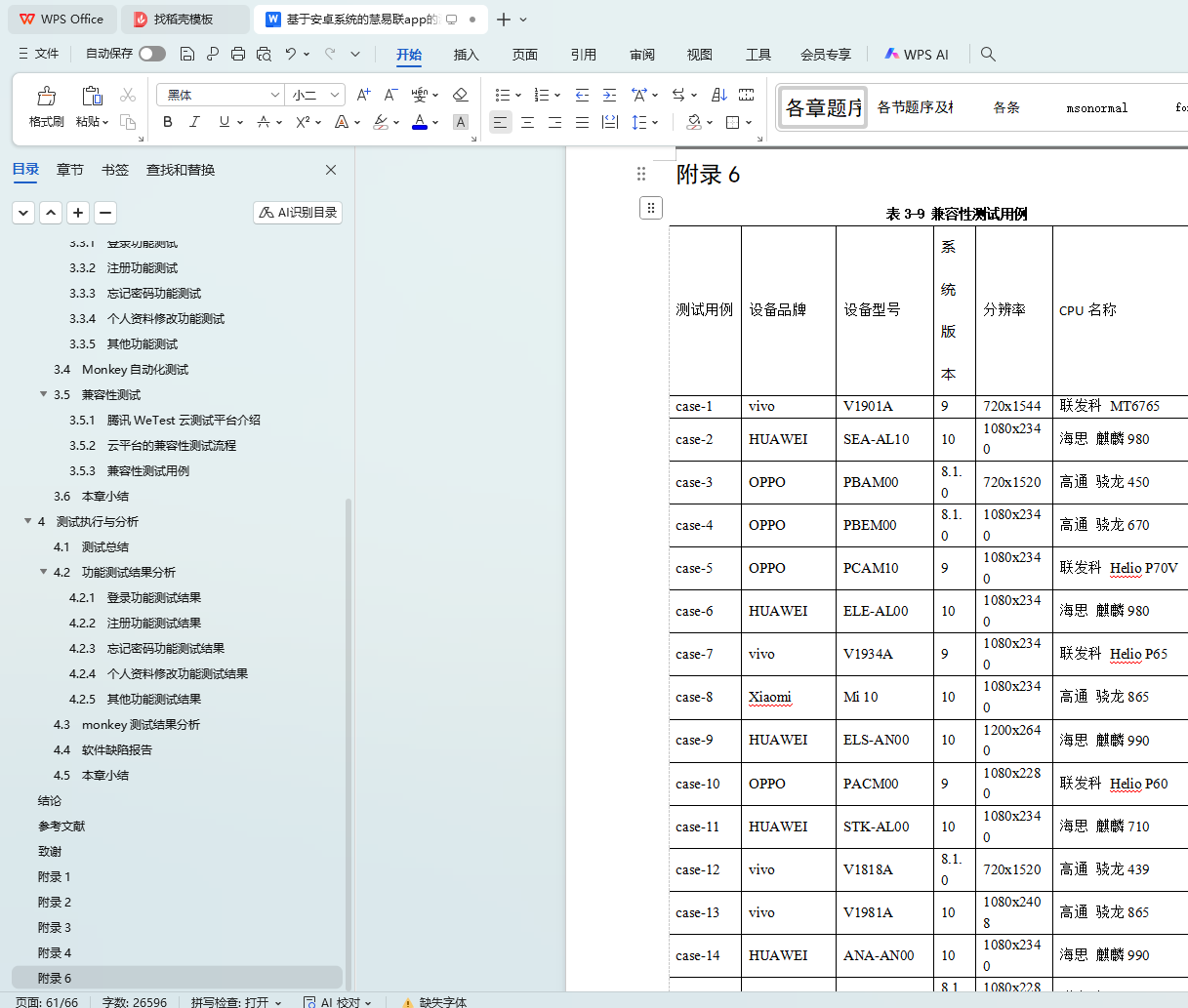Image resolution: width=1188 pixels, height=1008 pixels.
Task: Click the print icon in quick access bar
Action: pyautogui.click(x=238, y=54)
